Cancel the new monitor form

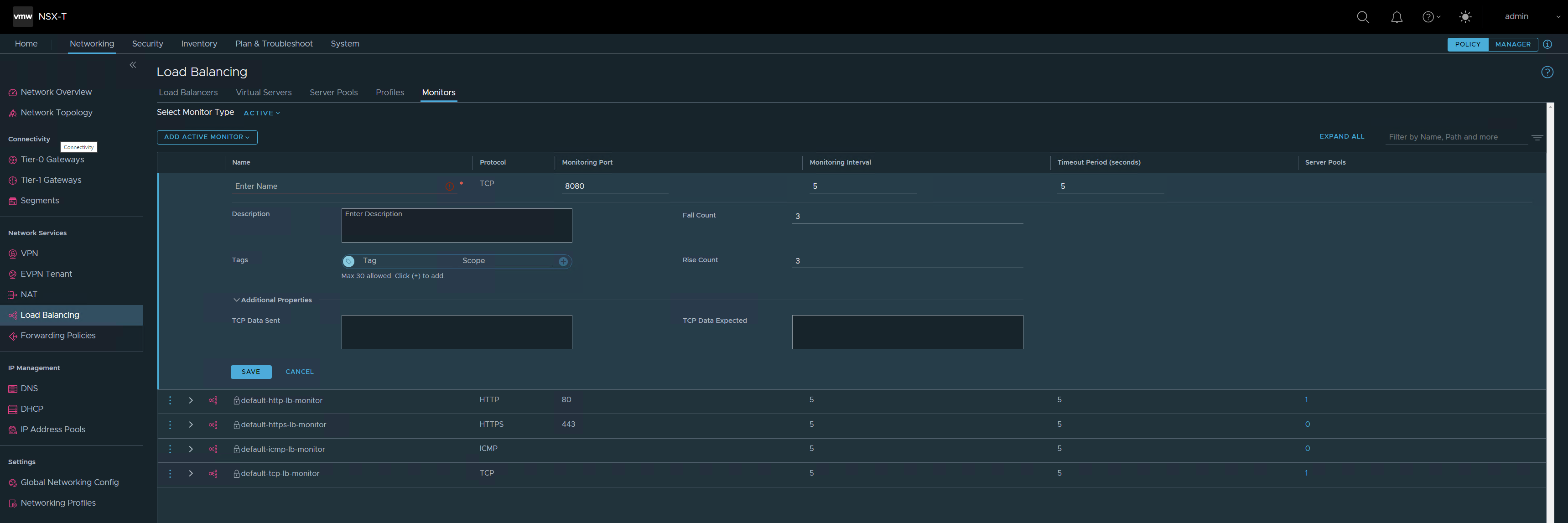click(x=300, y=372)
